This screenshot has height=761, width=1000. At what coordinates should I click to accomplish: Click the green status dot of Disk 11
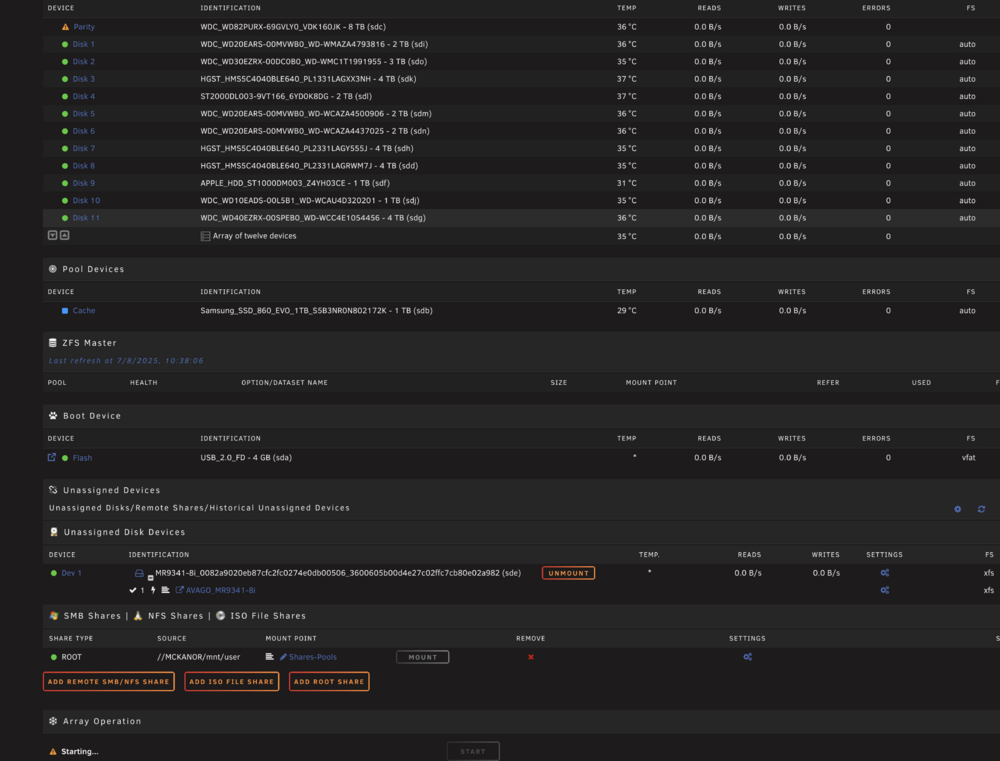click(65, 218)
